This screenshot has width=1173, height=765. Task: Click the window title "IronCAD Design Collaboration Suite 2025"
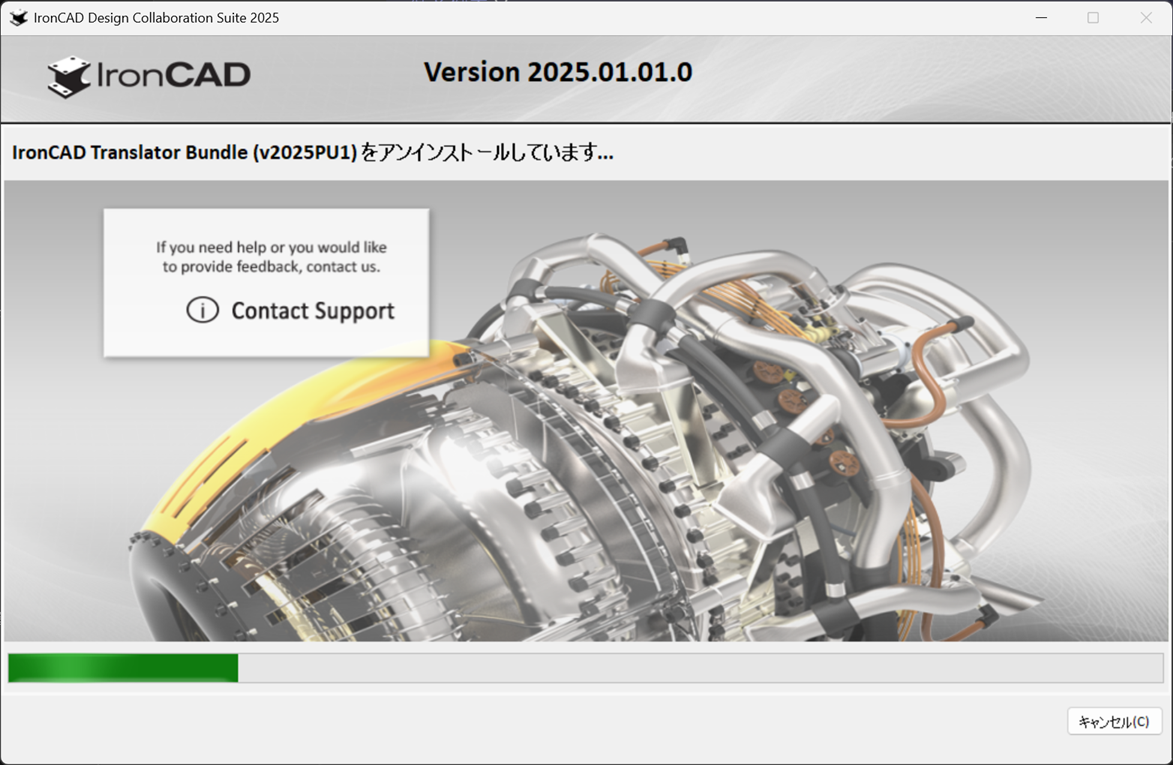click(x=156, y=18)
